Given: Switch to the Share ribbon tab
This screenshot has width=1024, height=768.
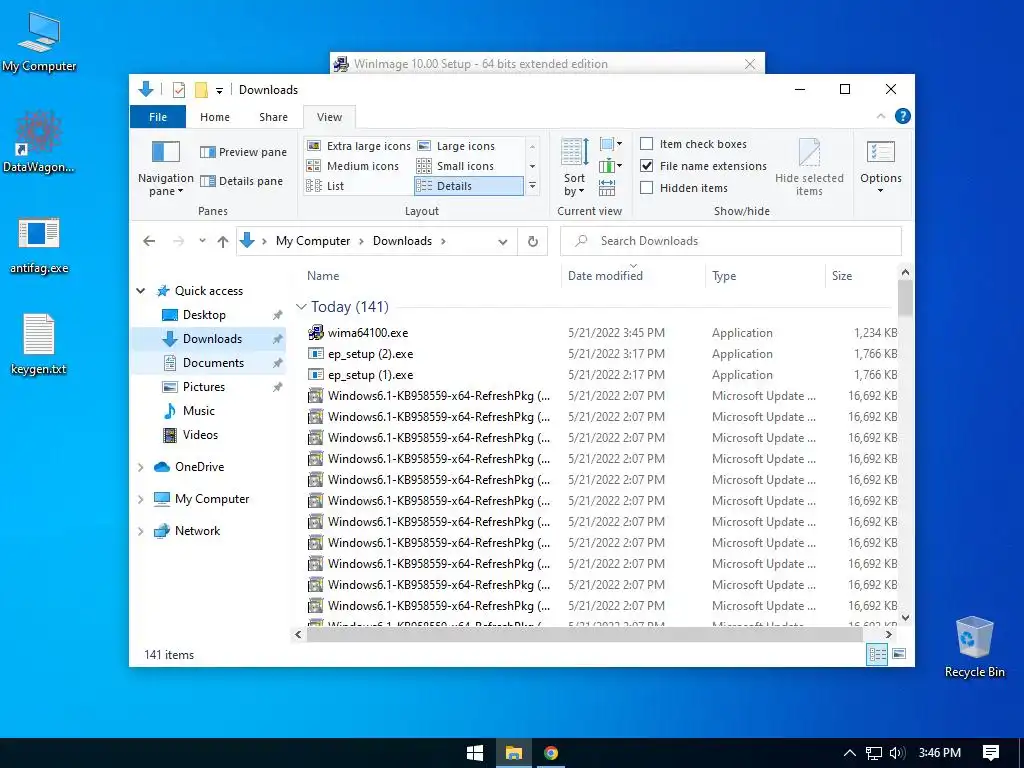Looking at the screenshot, I should (x=273, y=117).
